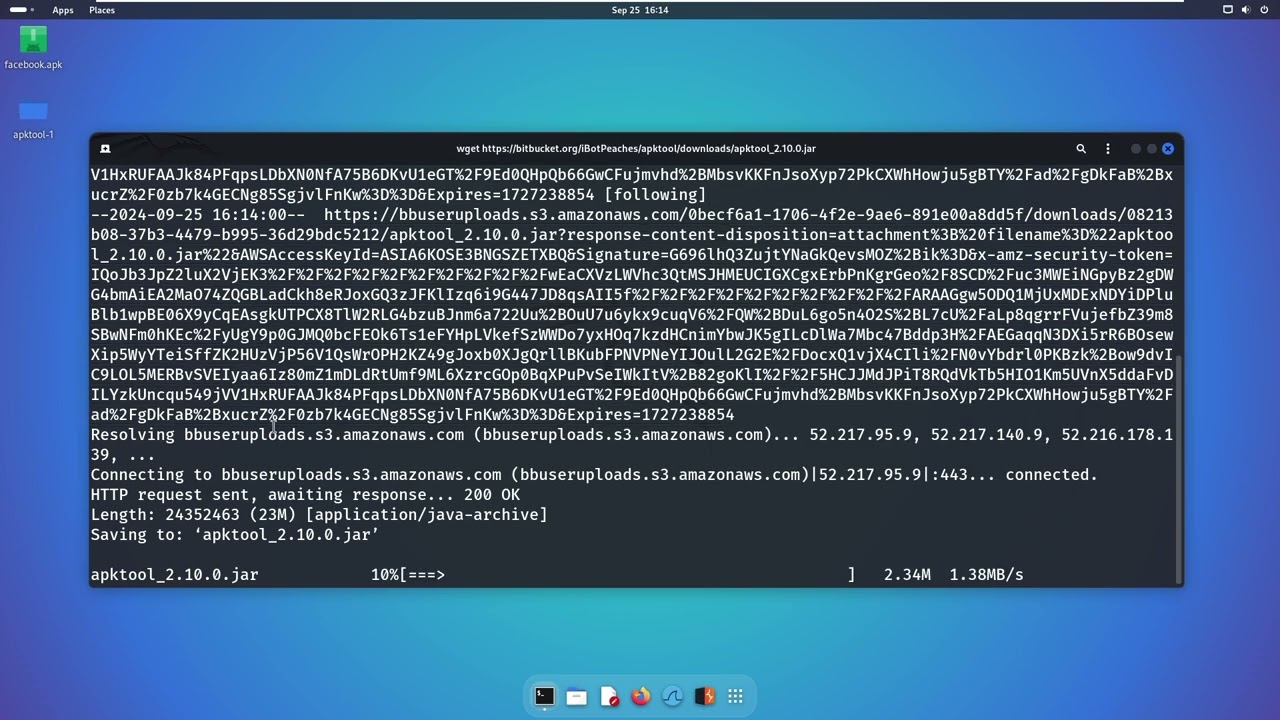Click the '--2024-09-25 16:14:00--' timestamp
Screen dimensions: 1280x720
(x=198, y=215)
